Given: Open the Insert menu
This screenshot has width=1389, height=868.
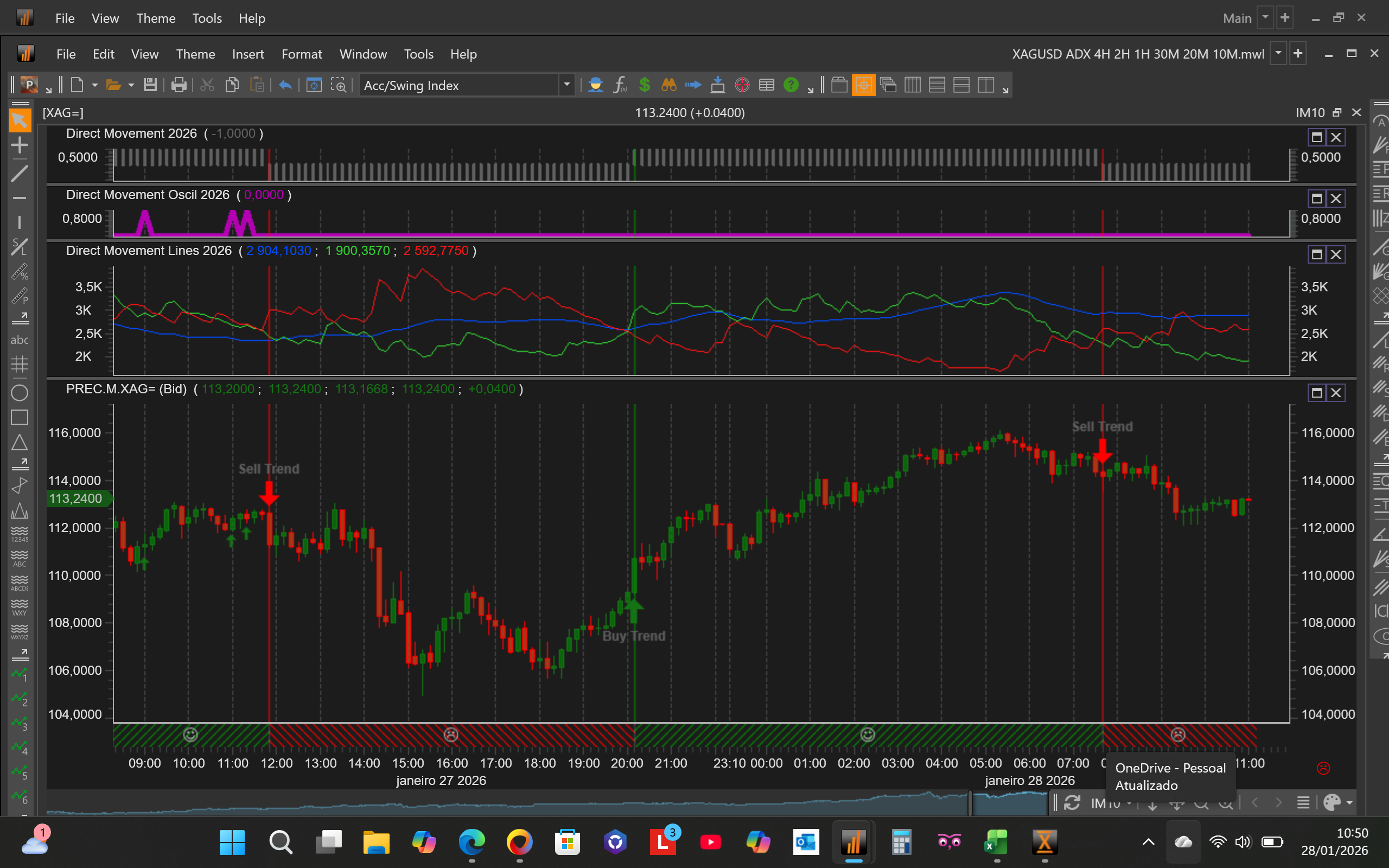Looking at the screenshot, I should point(248,54).
